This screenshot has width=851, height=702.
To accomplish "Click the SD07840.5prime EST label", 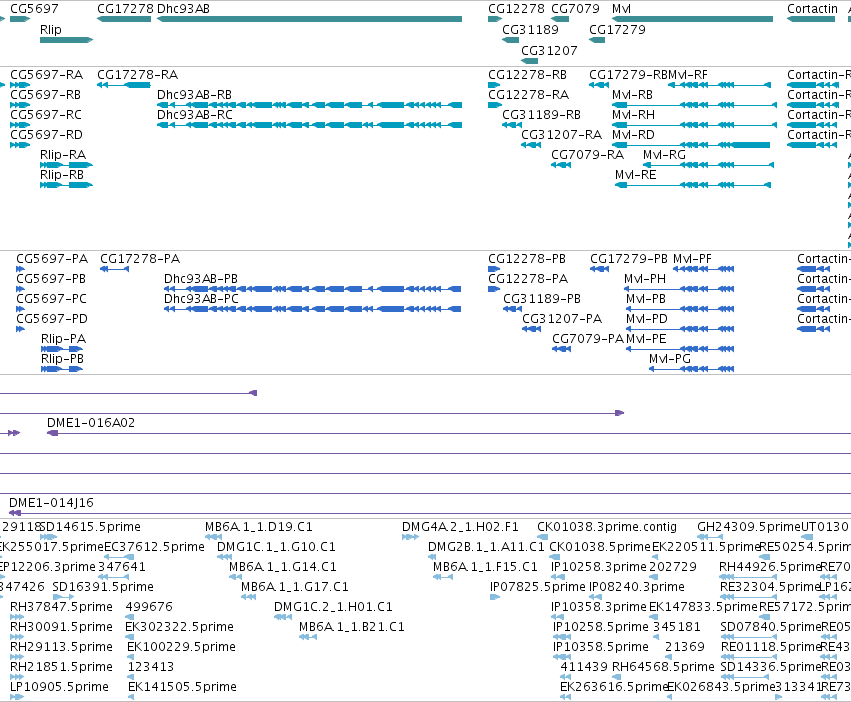I will click(x=771, y=627).
